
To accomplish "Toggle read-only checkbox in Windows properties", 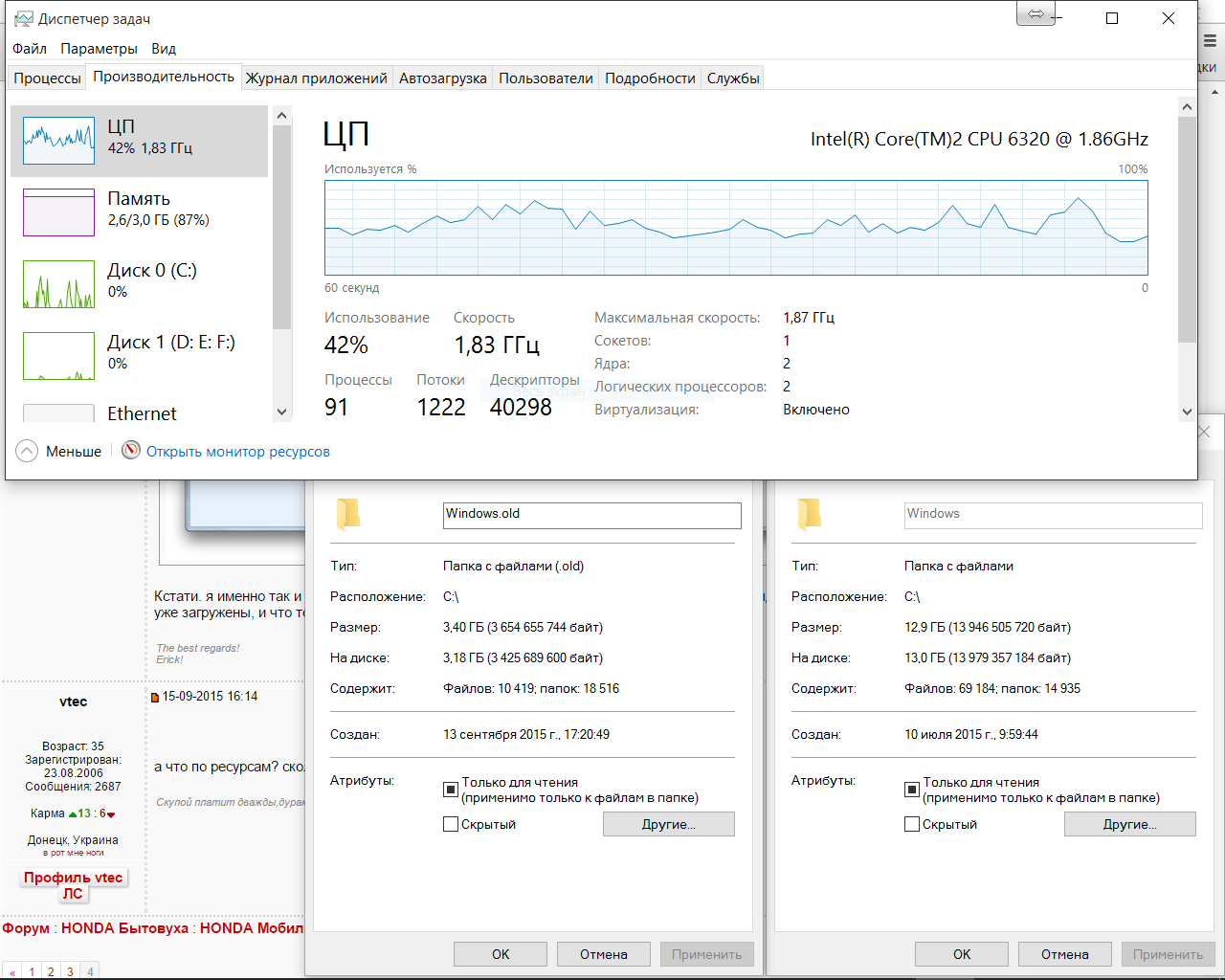I will (x=912, y=790).
